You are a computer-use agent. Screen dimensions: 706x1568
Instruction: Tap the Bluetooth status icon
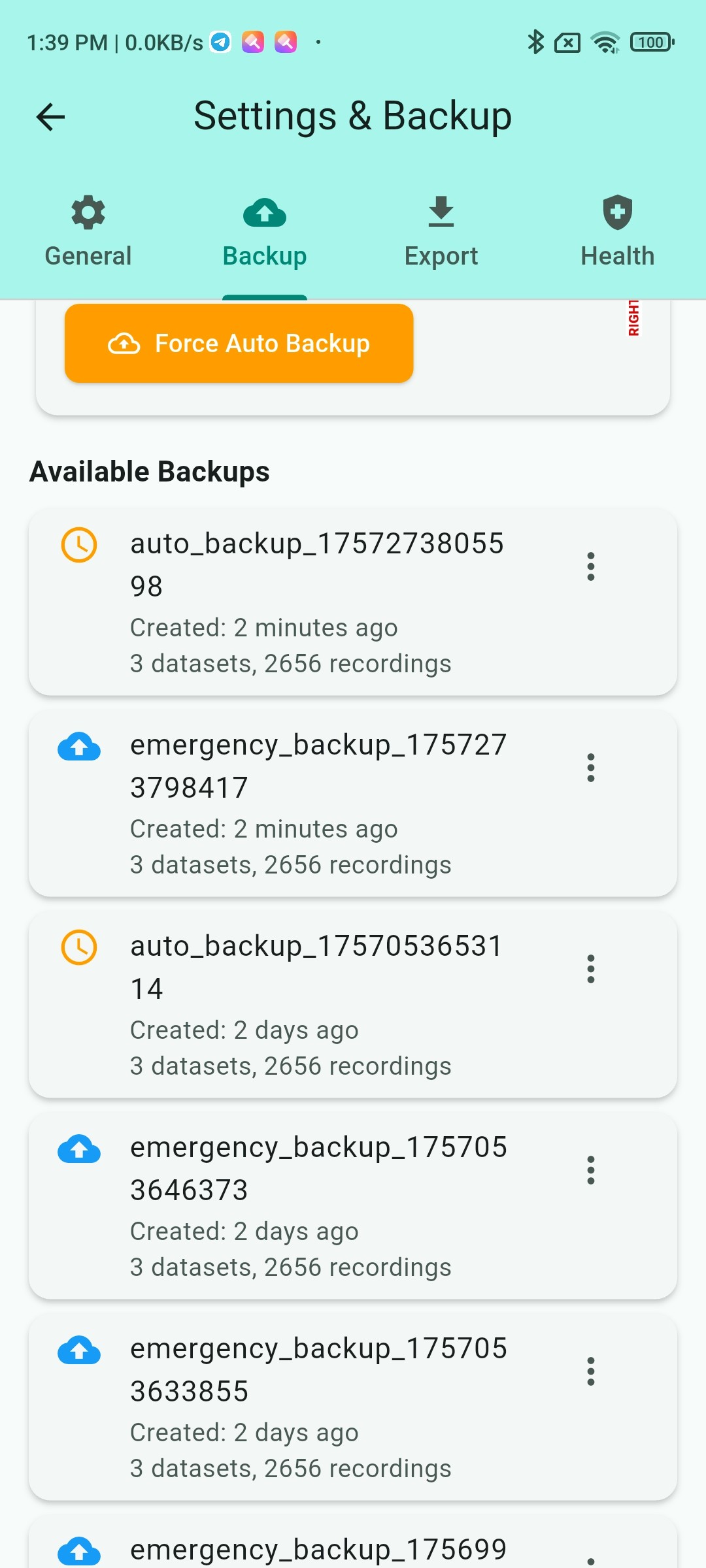[x=535, y=42]
